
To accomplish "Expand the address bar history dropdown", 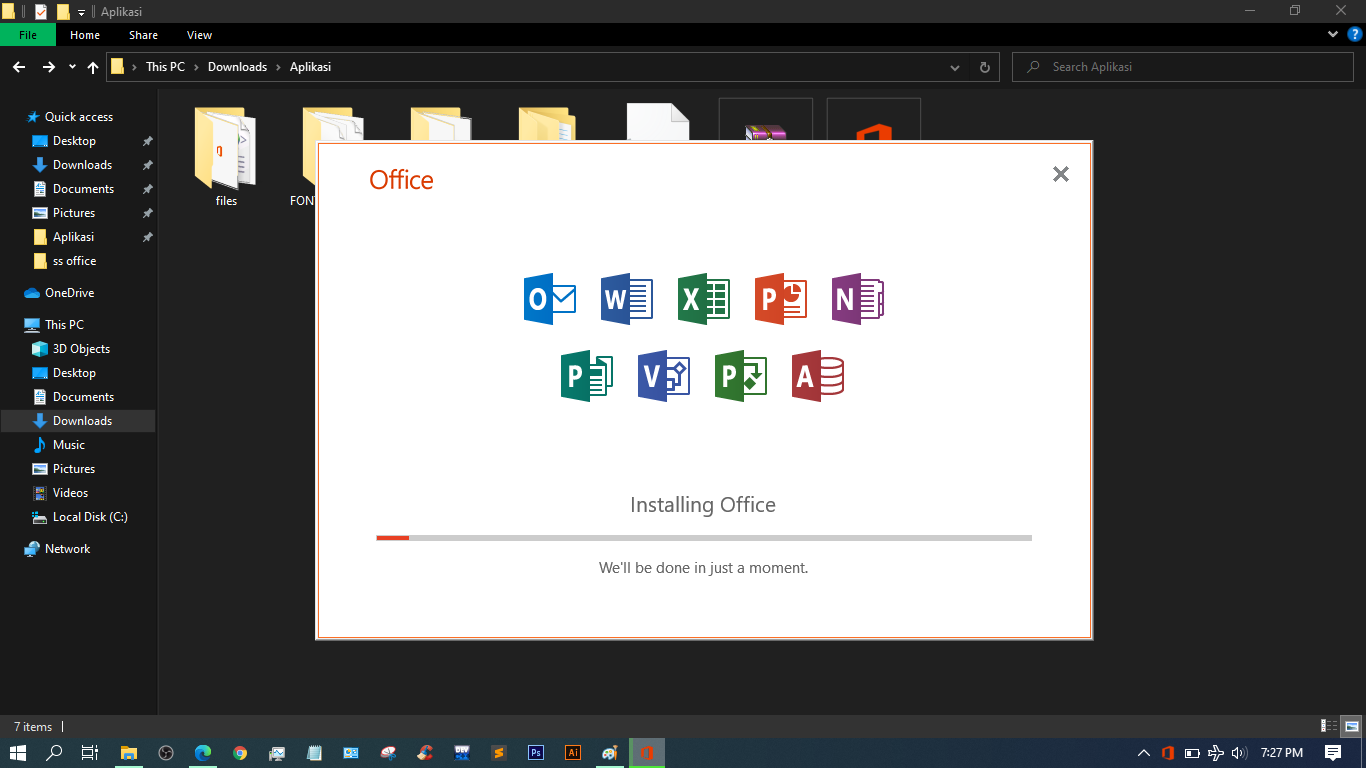I will (x=955, y=67).
